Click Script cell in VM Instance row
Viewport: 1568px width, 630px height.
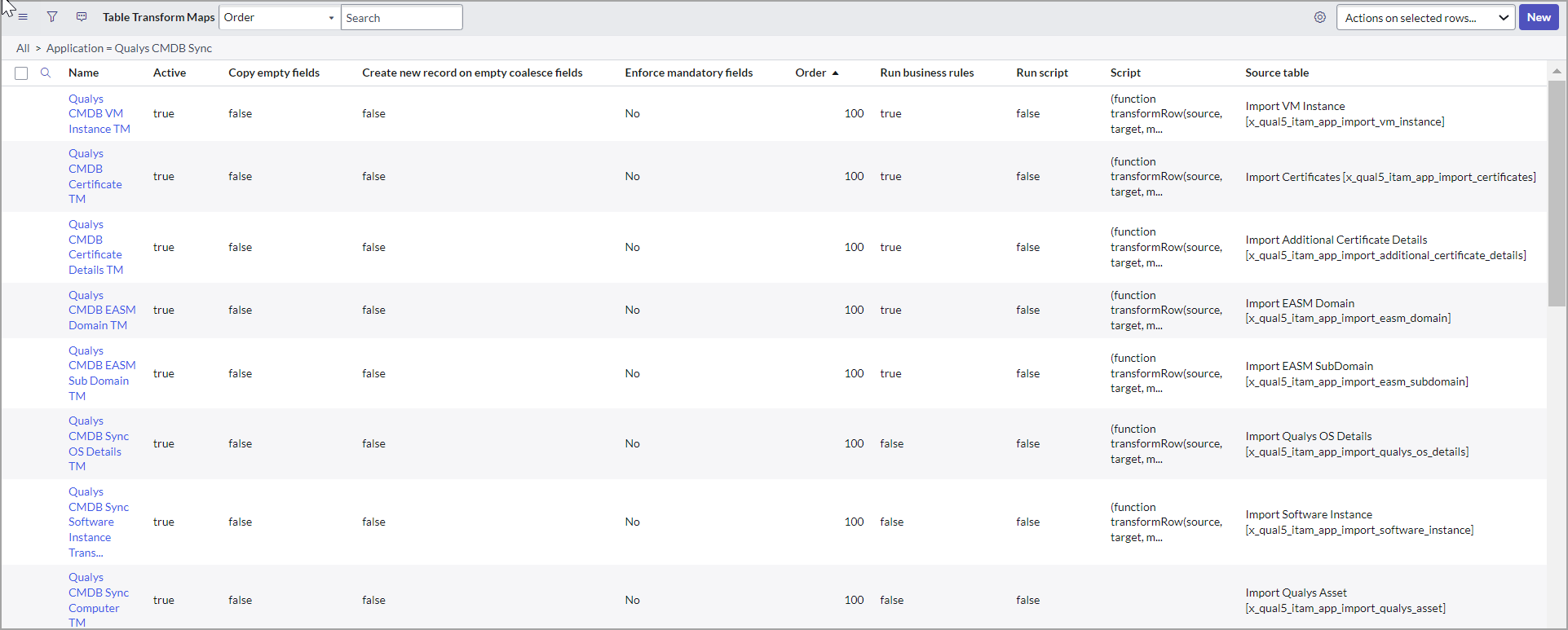click(x=1166, y=113)
